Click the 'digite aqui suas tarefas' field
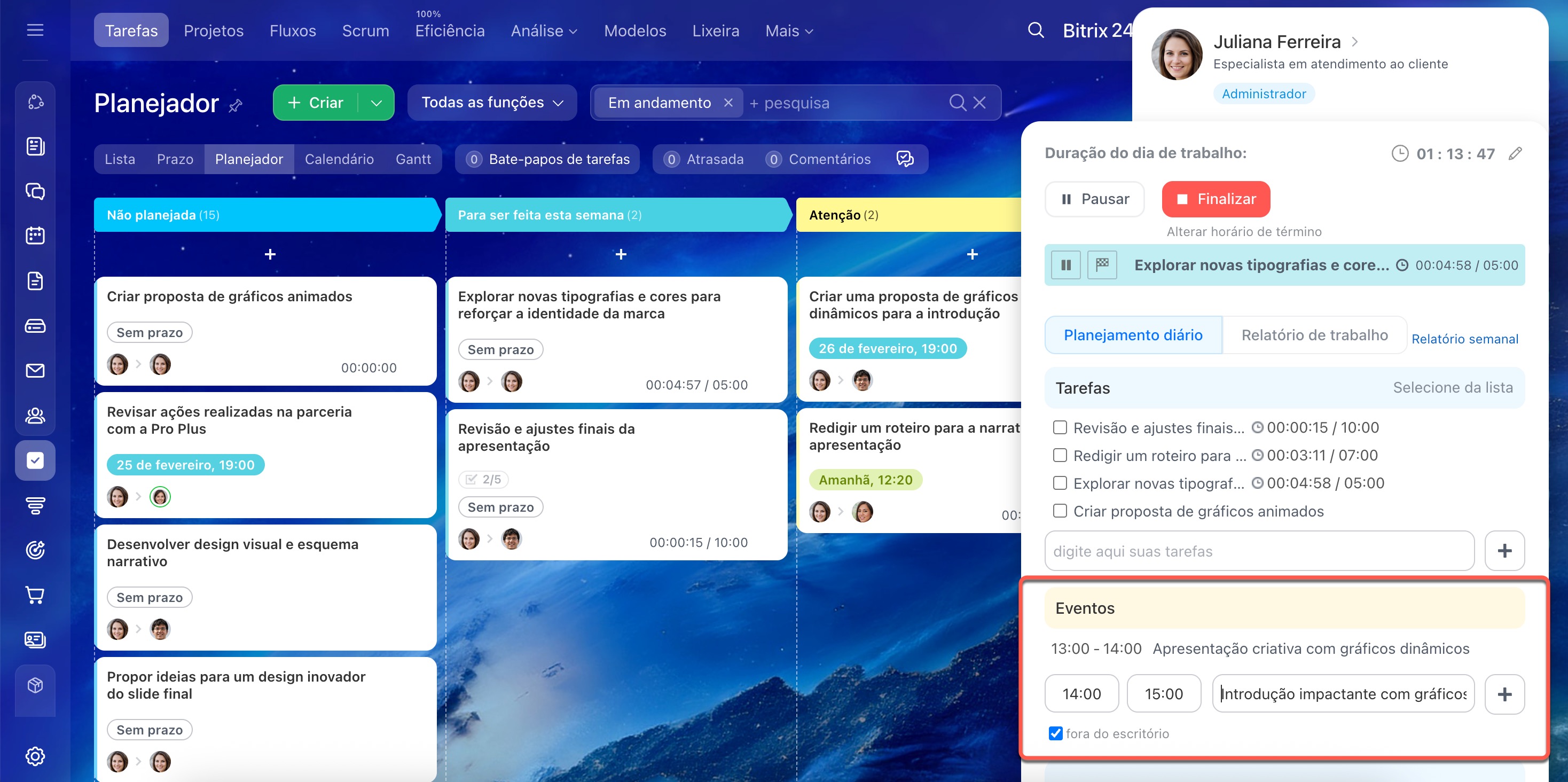Viewport: 1568px width, 782px height. click(1259, 551)
